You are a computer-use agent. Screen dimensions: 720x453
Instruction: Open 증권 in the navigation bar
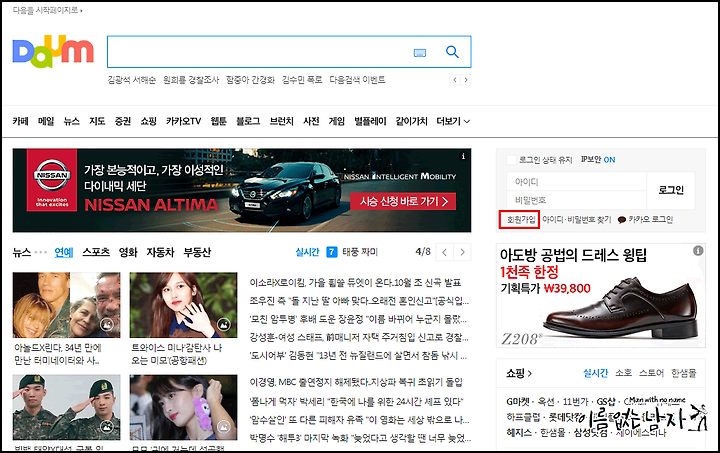point(123,121)
